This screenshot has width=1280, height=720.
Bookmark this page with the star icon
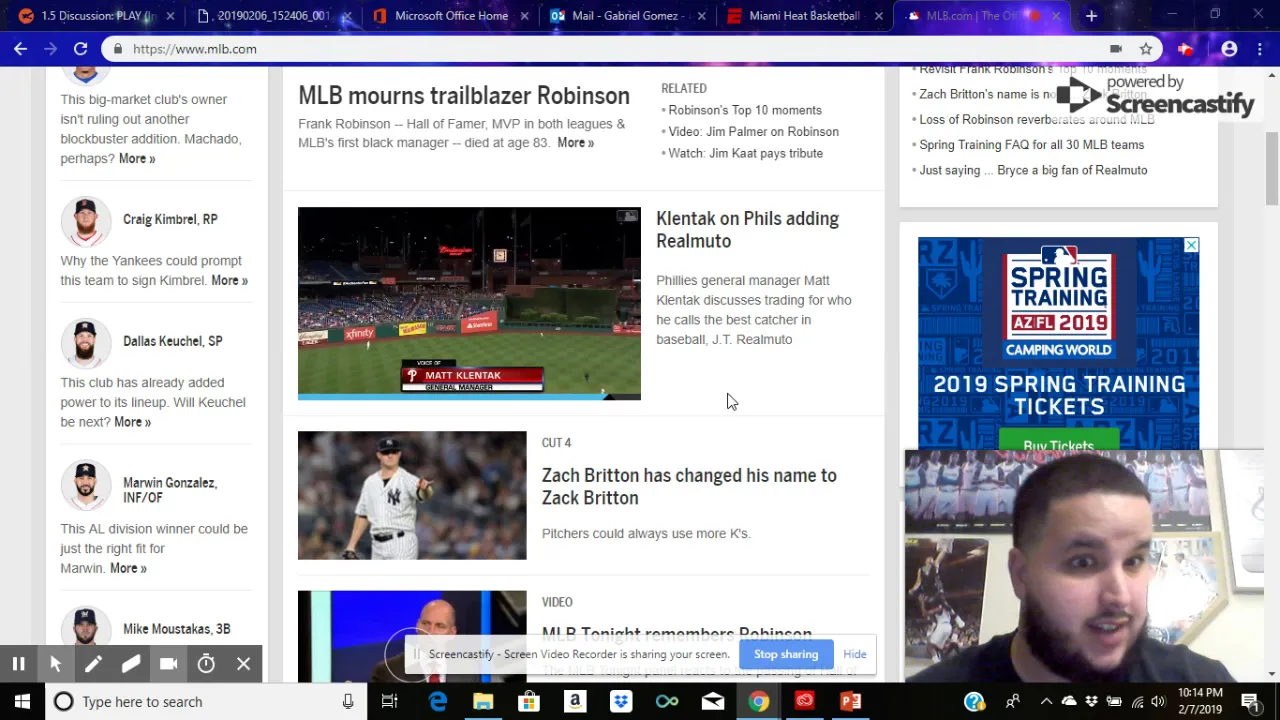pyautogui.click(x=1146, y=49)
